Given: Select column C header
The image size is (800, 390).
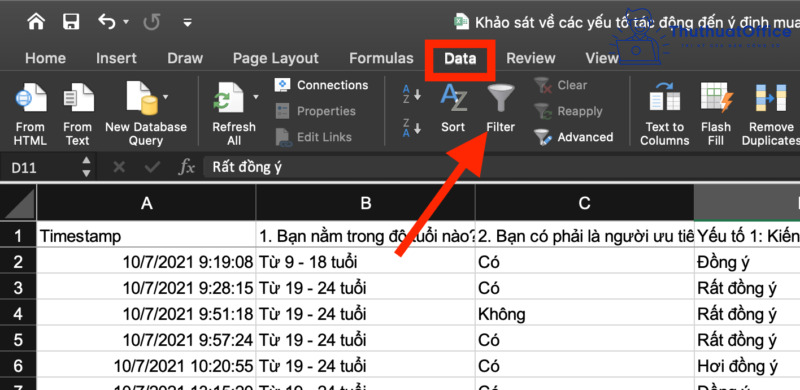Looking at the screenshot, I should (584, 203).
